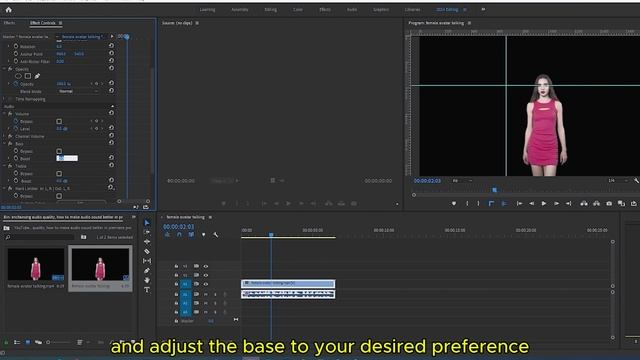Select the Pen tool in tools panel
Viewport: 640px width, 360px height.
tap(147, 271)
